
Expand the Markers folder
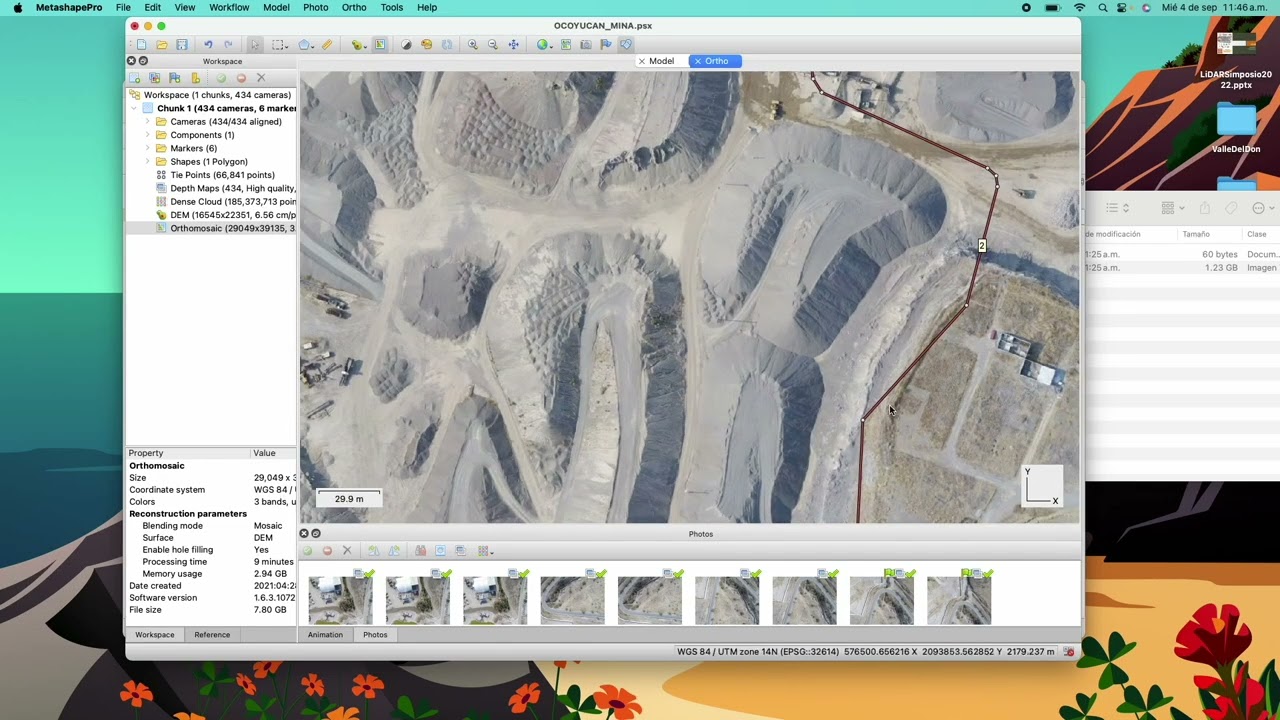click(148, 148)
